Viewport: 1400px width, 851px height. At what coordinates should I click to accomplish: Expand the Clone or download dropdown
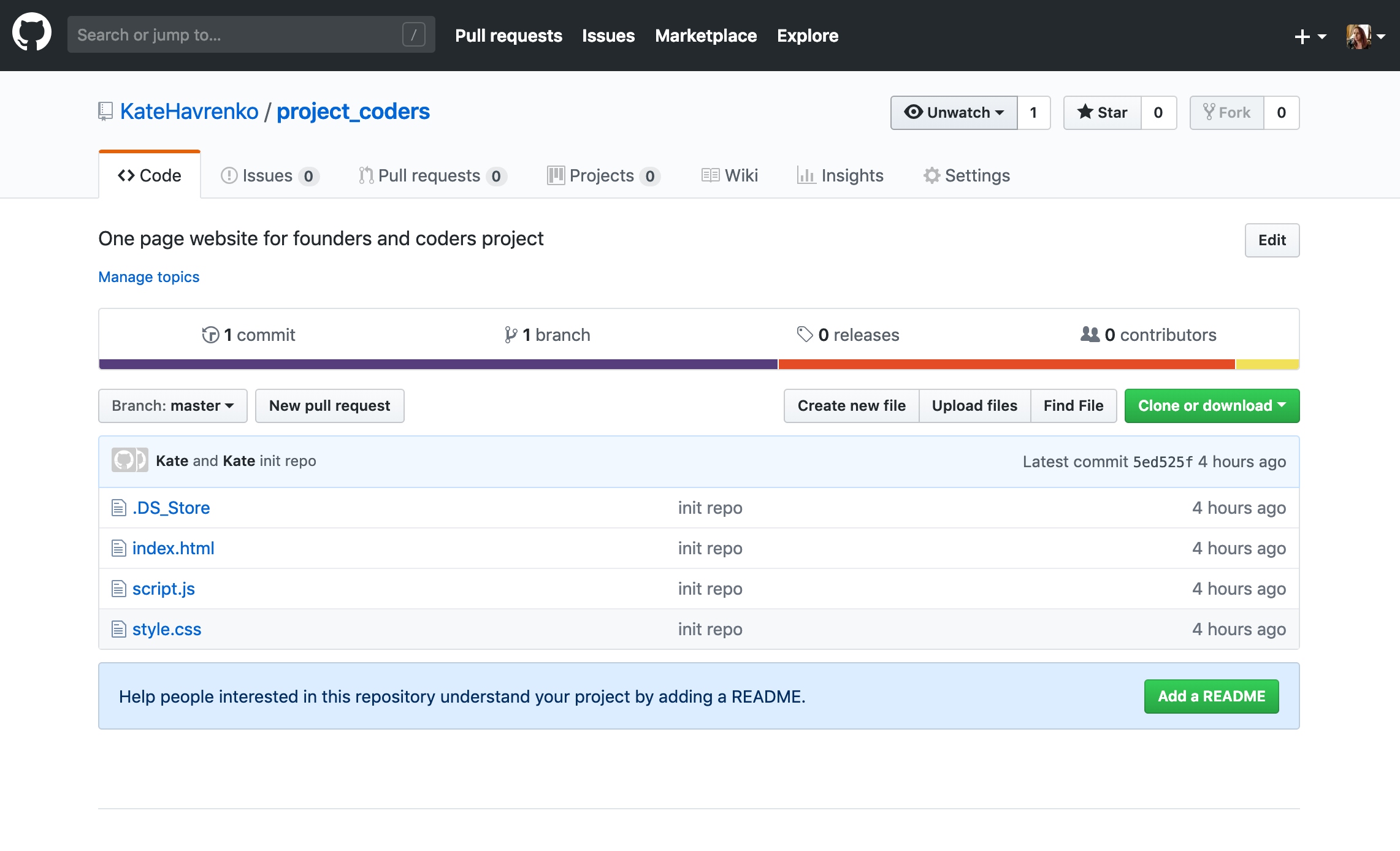(x=1212, y=406)
